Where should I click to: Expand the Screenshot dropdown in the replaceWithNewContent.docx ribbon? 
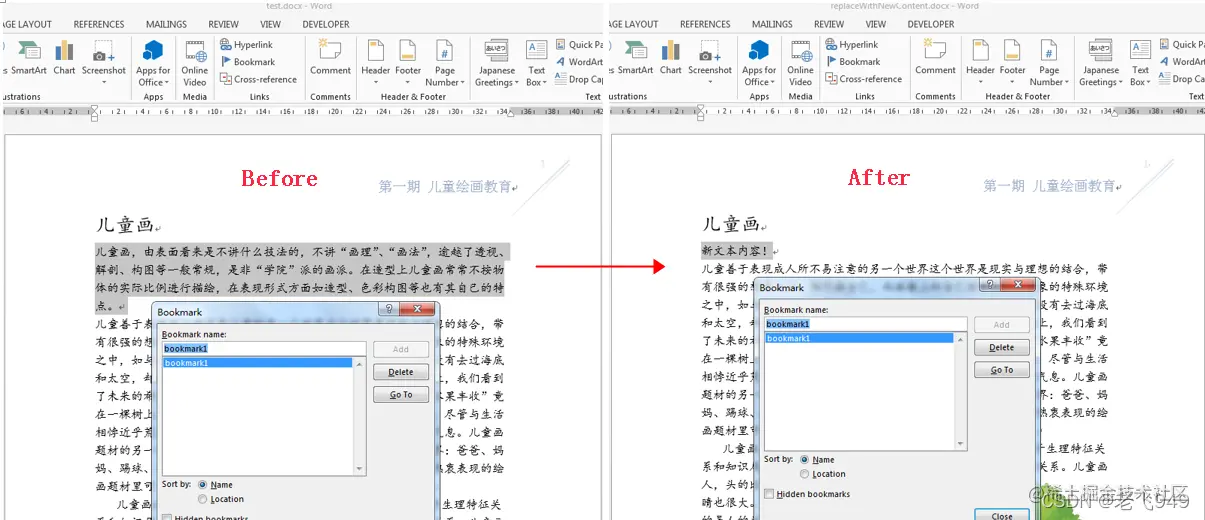click(710, 83)
